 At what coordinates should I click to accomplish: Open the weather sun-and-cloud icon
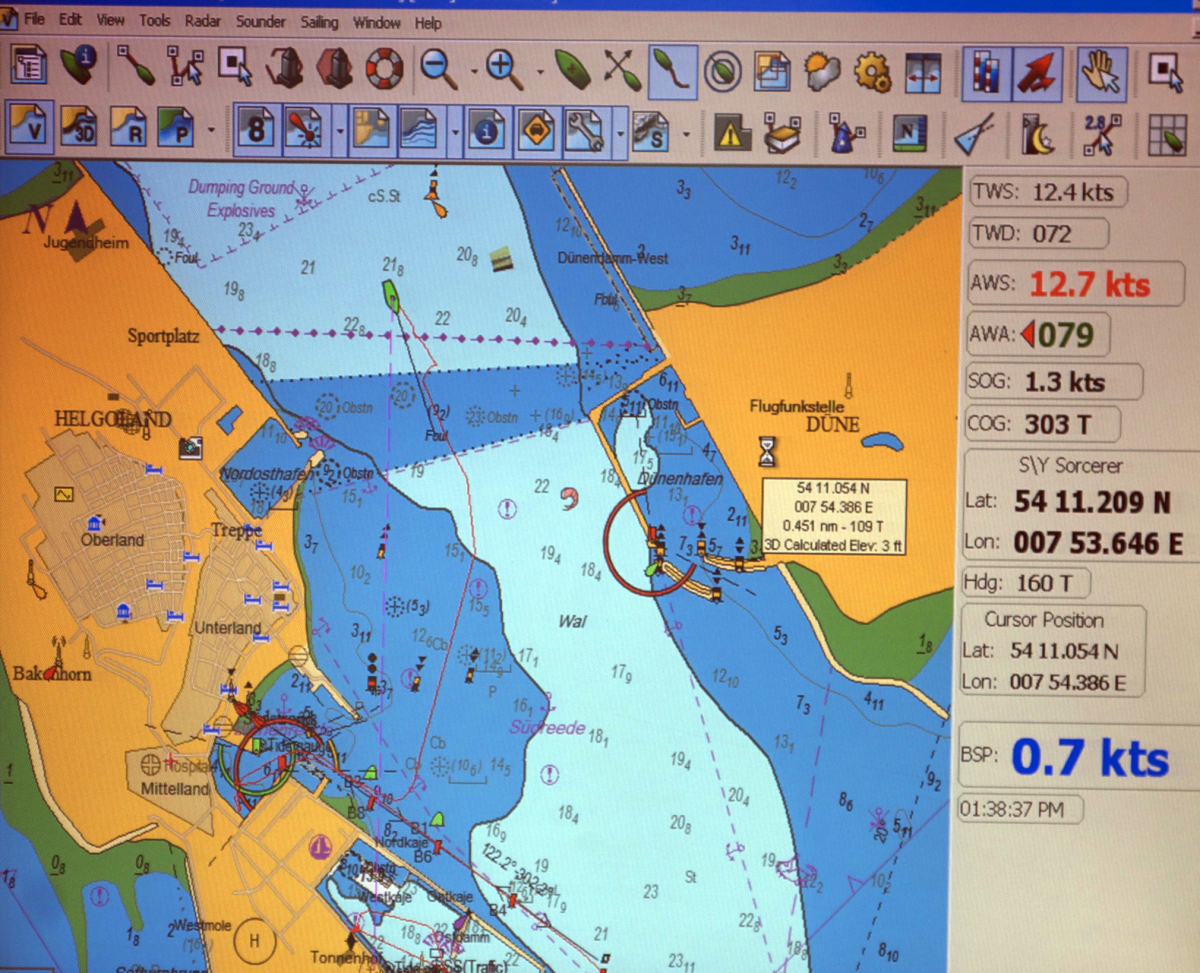pyautogui.click(x=822, y=70)
